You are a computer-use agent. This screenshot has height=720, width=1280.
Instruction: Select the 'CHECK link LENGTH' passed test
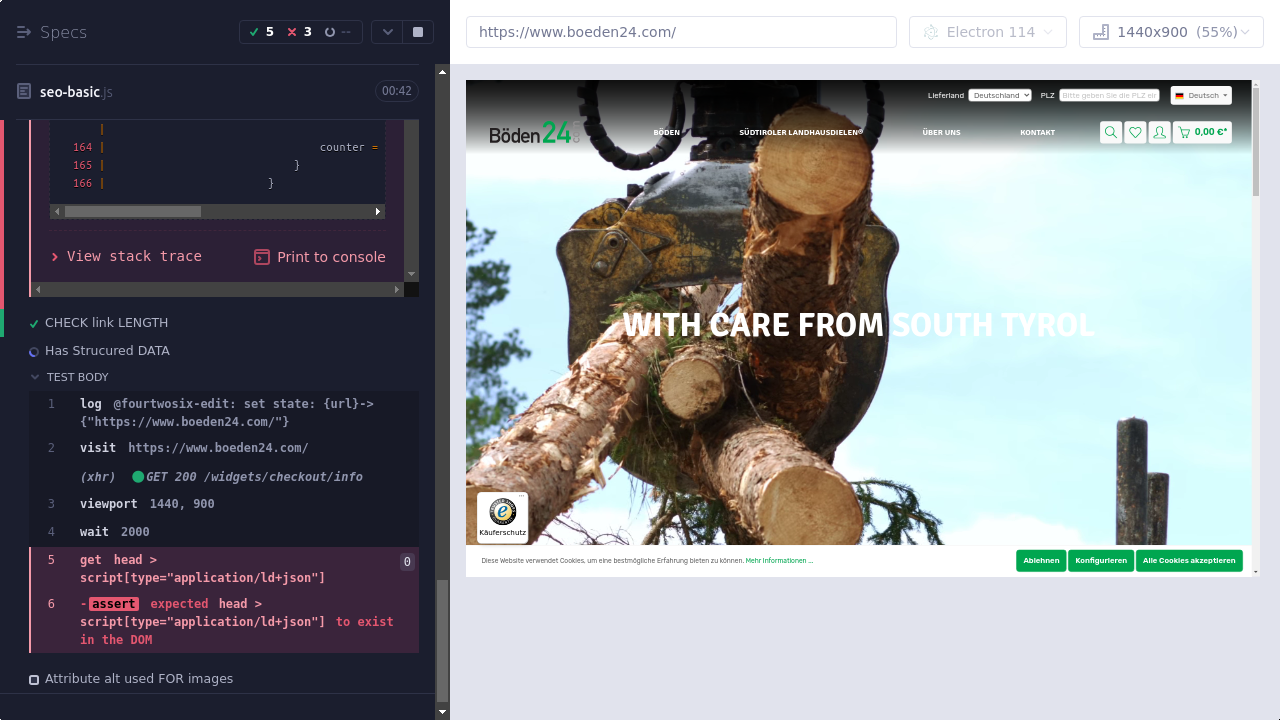[106, 323]
